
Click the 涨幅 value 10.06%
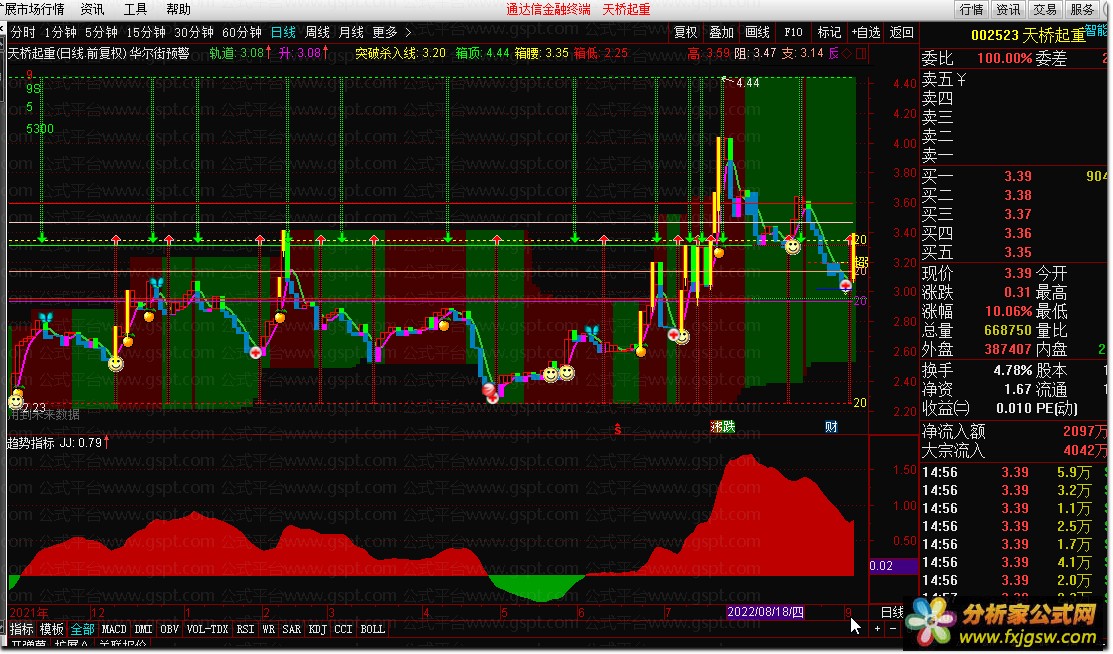1008,311
